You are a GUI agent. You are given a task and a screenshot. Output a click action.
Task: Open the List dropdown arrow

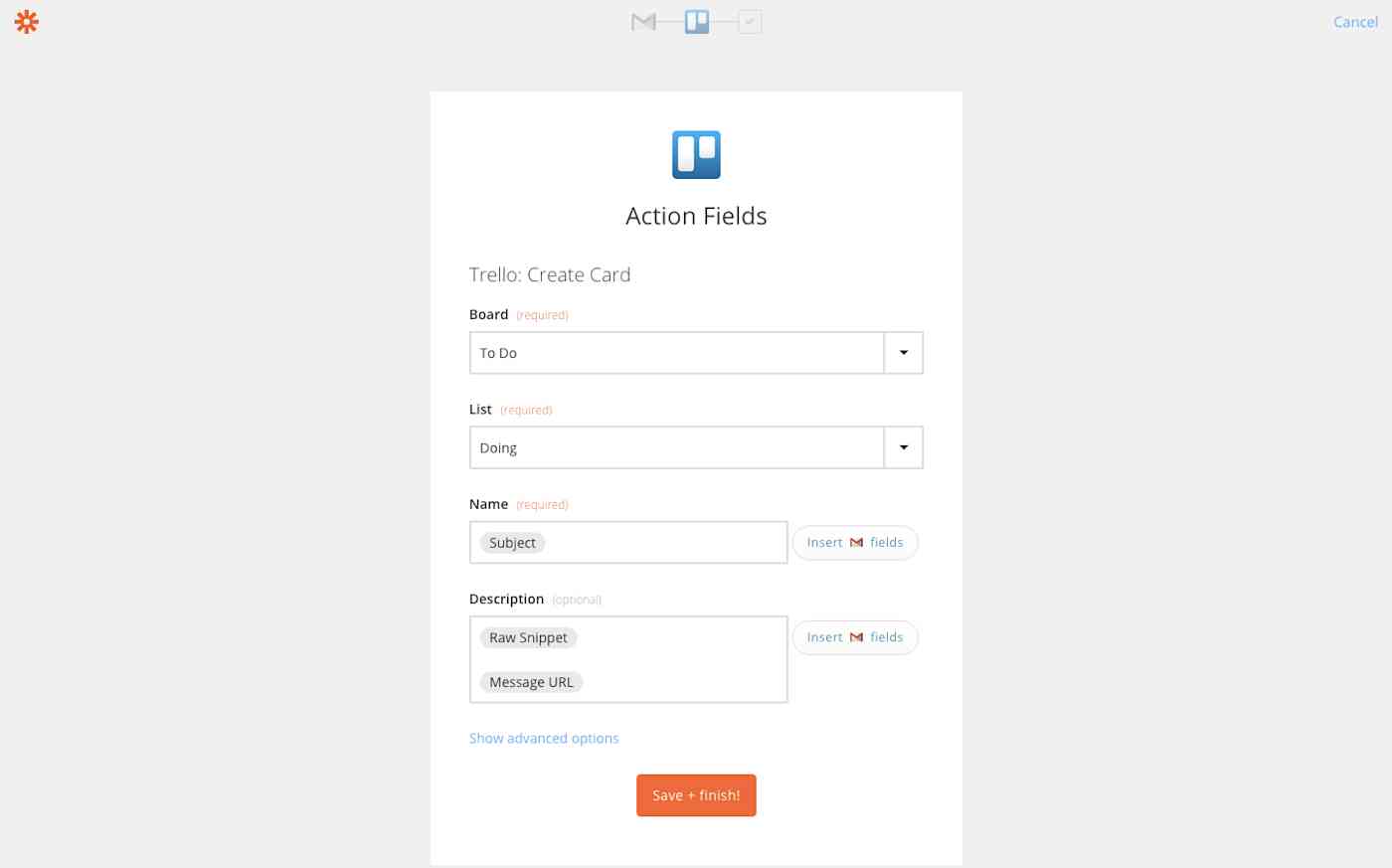(x=903, y=446)
